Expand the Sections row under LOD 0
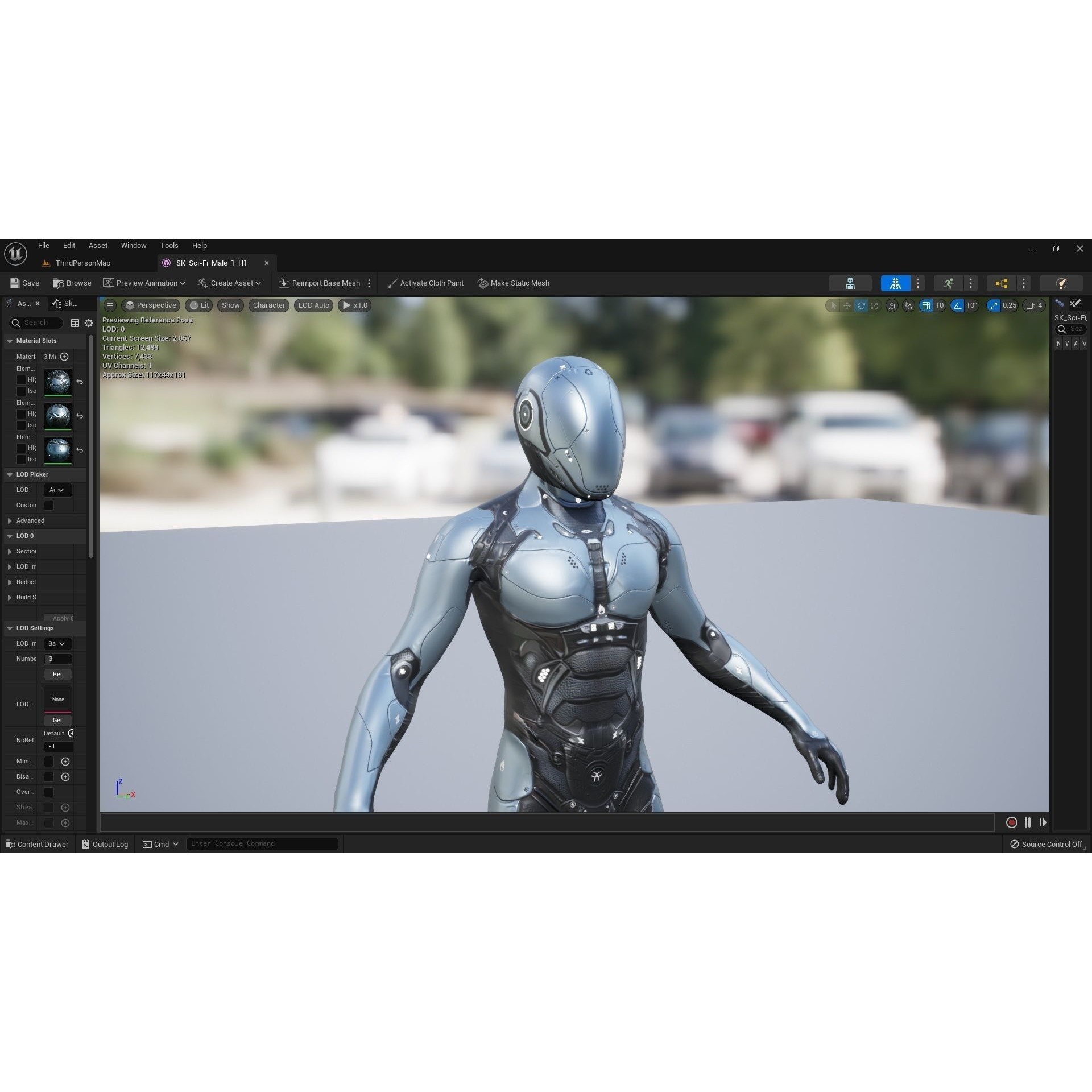The height and width of the screenshot is (1092, 1092). (x=10, y=552)
